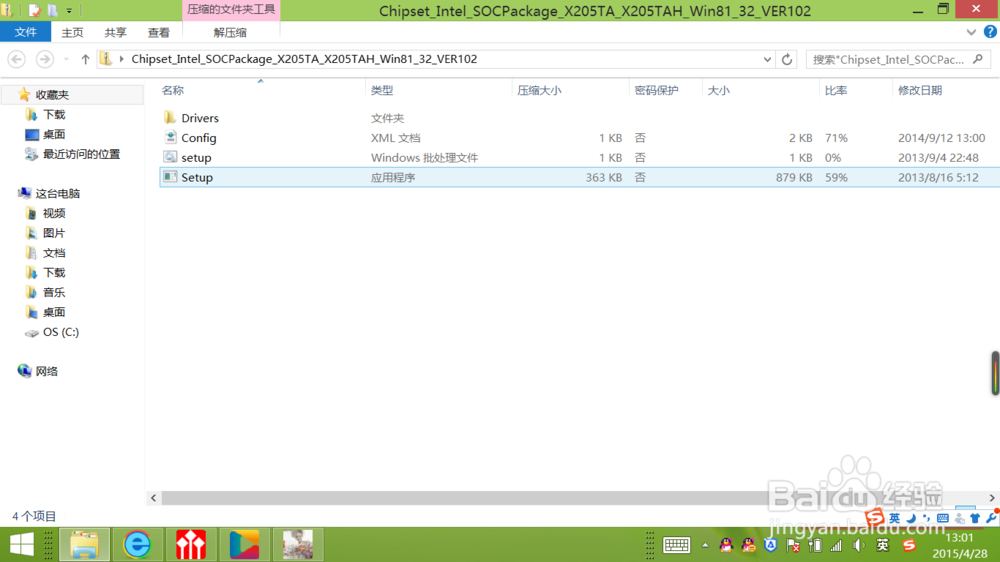Screen dimensions: 1000x562
Task: Go up one folder level
Action: pyautogui.click(x=85, y=59)
